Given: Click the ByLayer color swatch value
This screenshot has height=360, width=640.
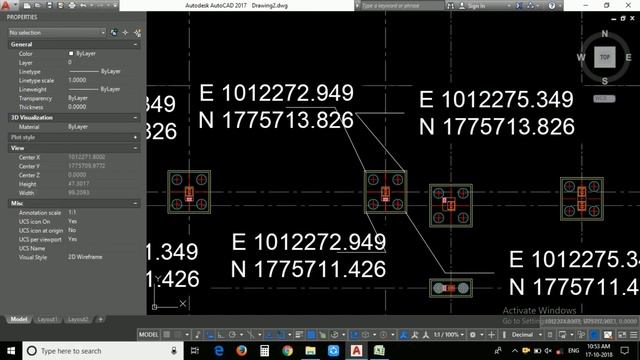Looking at the screenshot, I should coord(82,53).
